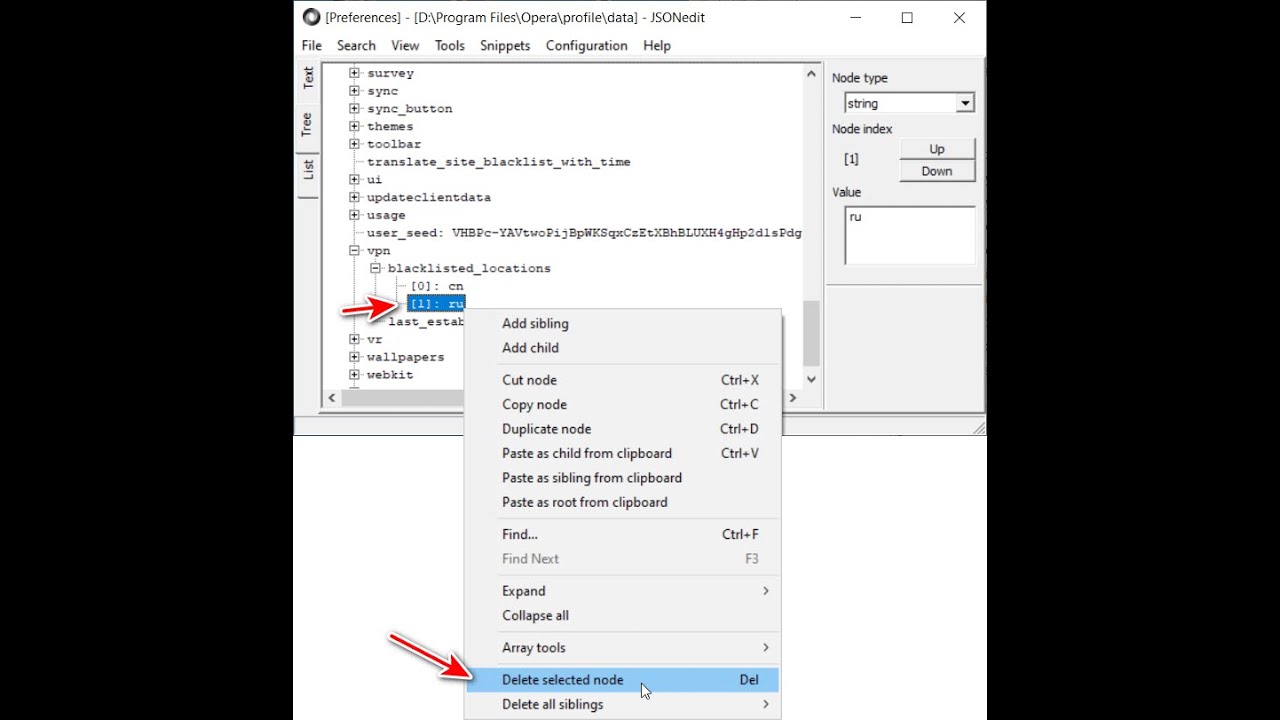Click the JSONedit title bar app icon
Screen dimensions: 1280x720
(x=311, y=17)
